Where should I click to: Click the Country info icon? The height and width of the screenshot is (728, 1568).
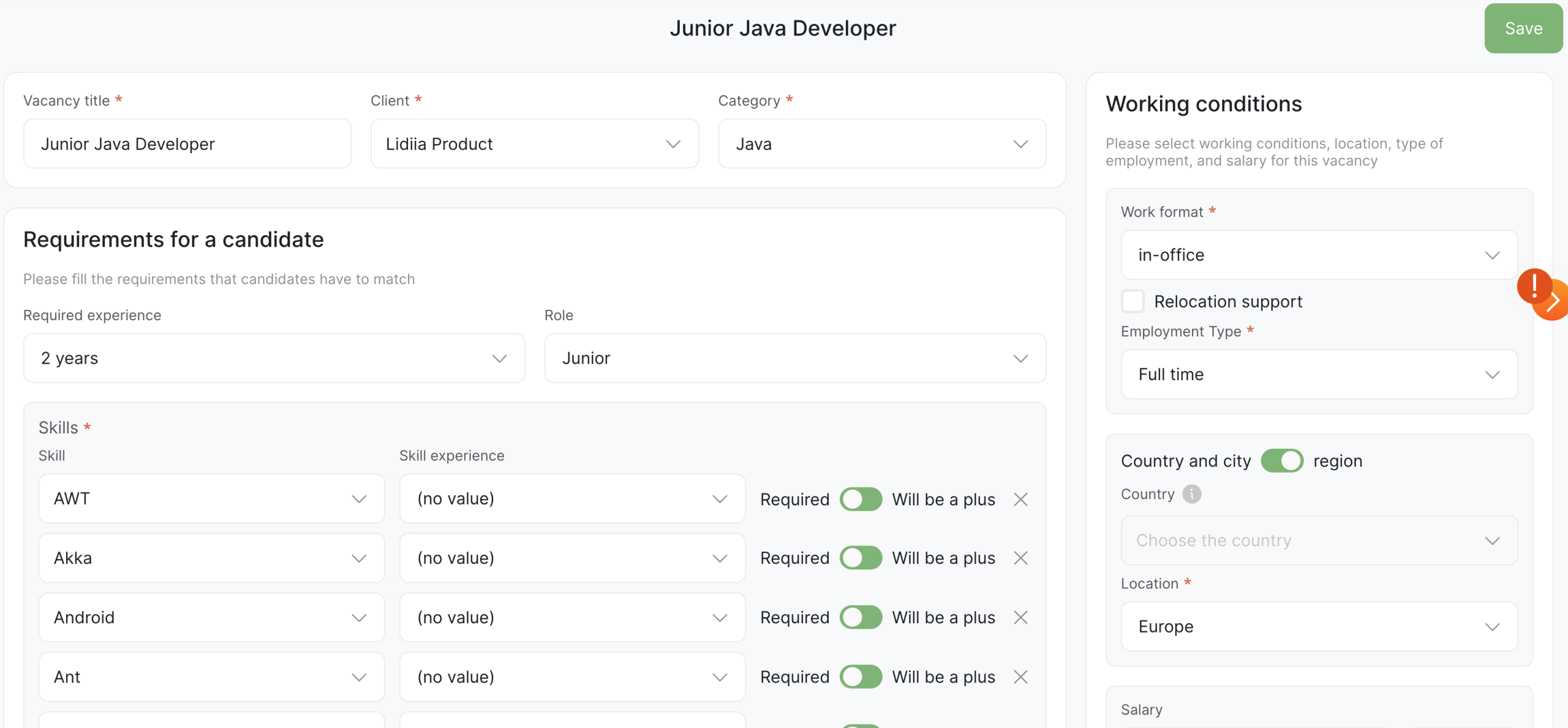[1191, 494]
